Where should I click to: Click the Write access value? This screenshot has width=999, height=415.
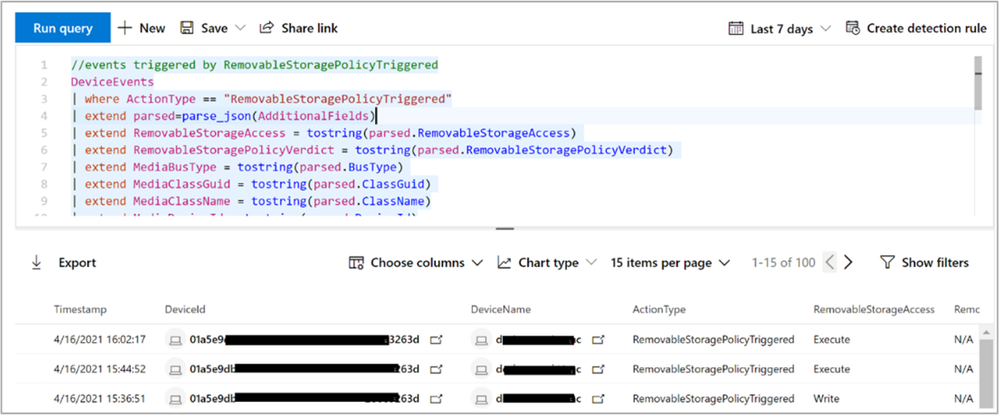coord(826,398)
